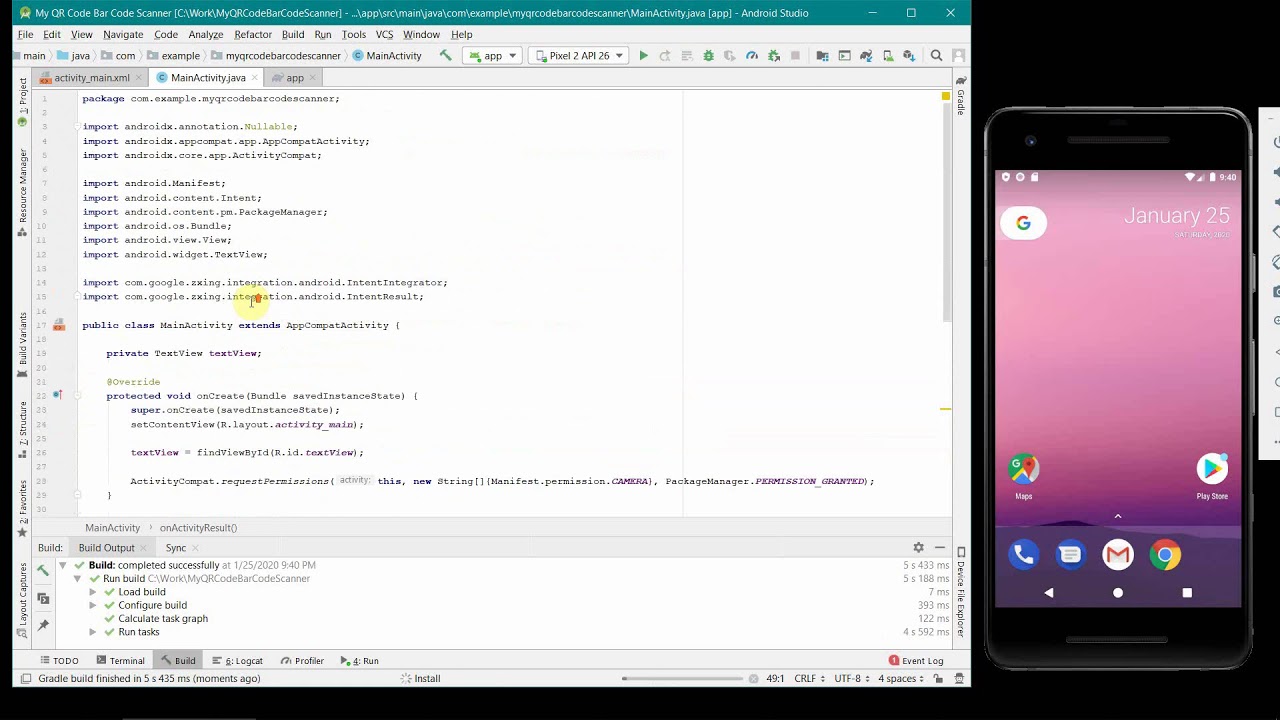Open the Profile app gauge icon
The width and height of the screenshot is (1280, 720).
pyautogui.click(x=752, y=56)
